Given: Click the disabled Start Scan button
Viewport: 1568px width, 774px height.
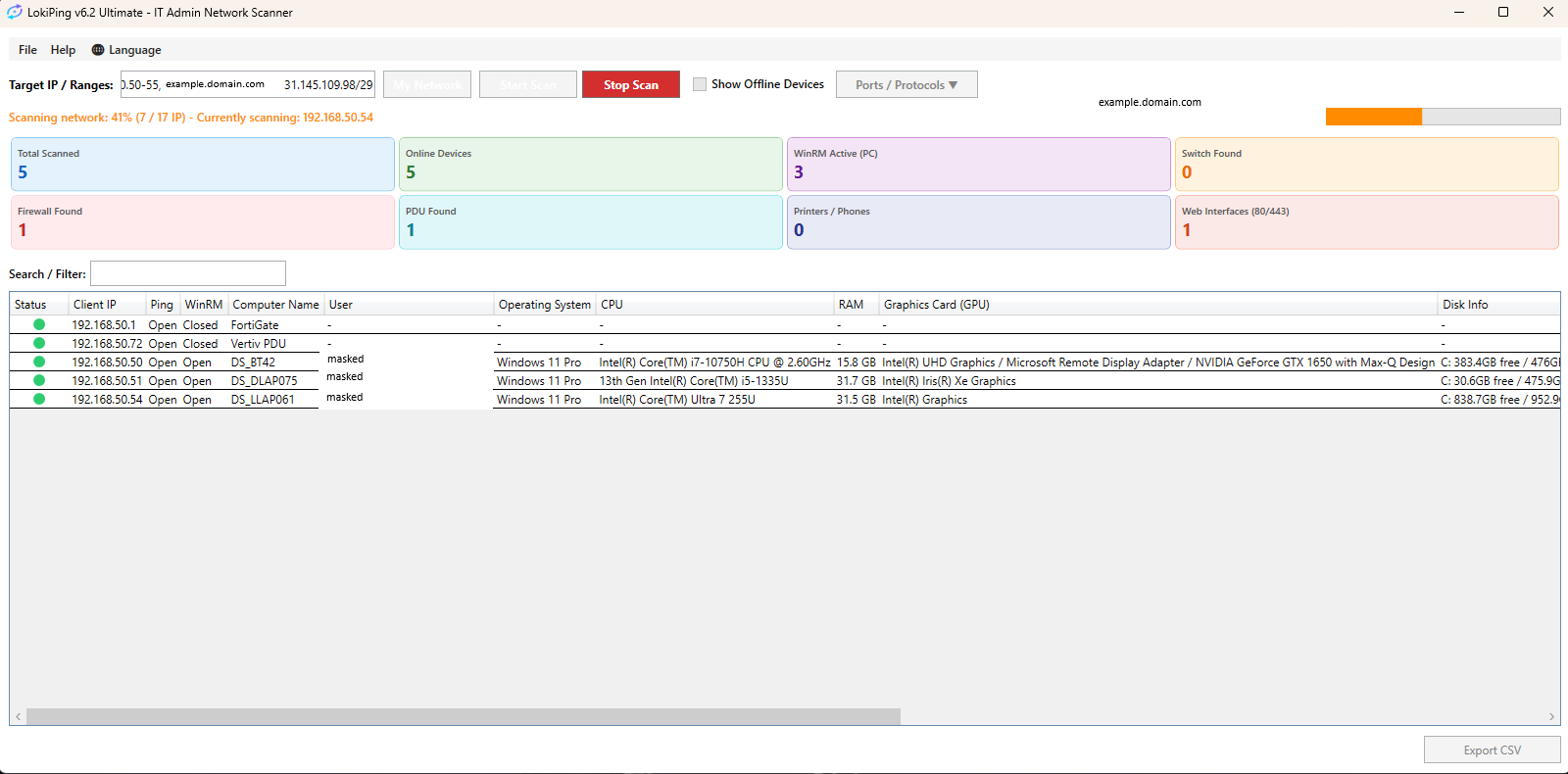Looking at the screenshot, I should pyautogui.click(x=528, y=84).
